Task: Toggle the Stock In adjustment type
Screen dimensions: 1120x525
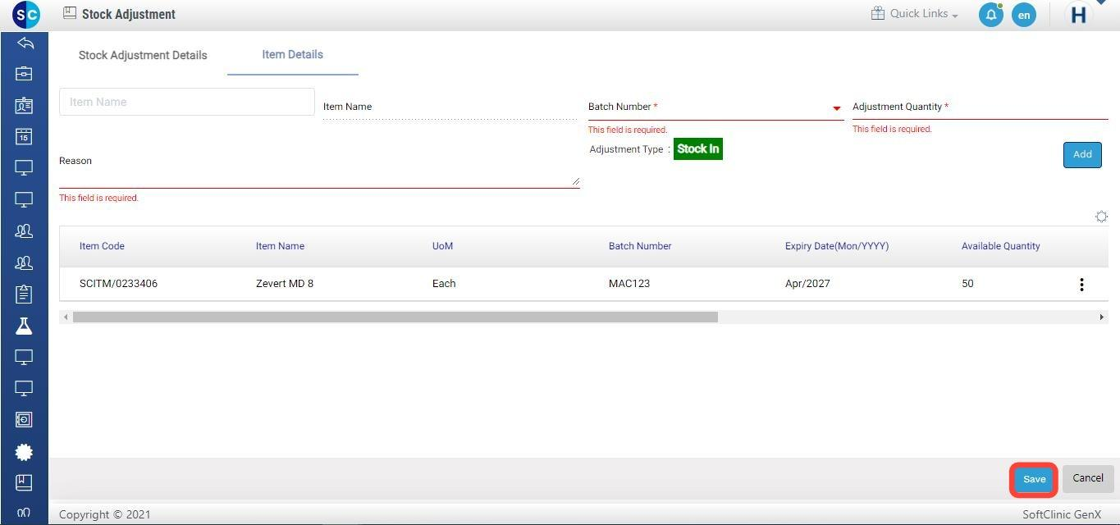Action: [x=697, y=149]
